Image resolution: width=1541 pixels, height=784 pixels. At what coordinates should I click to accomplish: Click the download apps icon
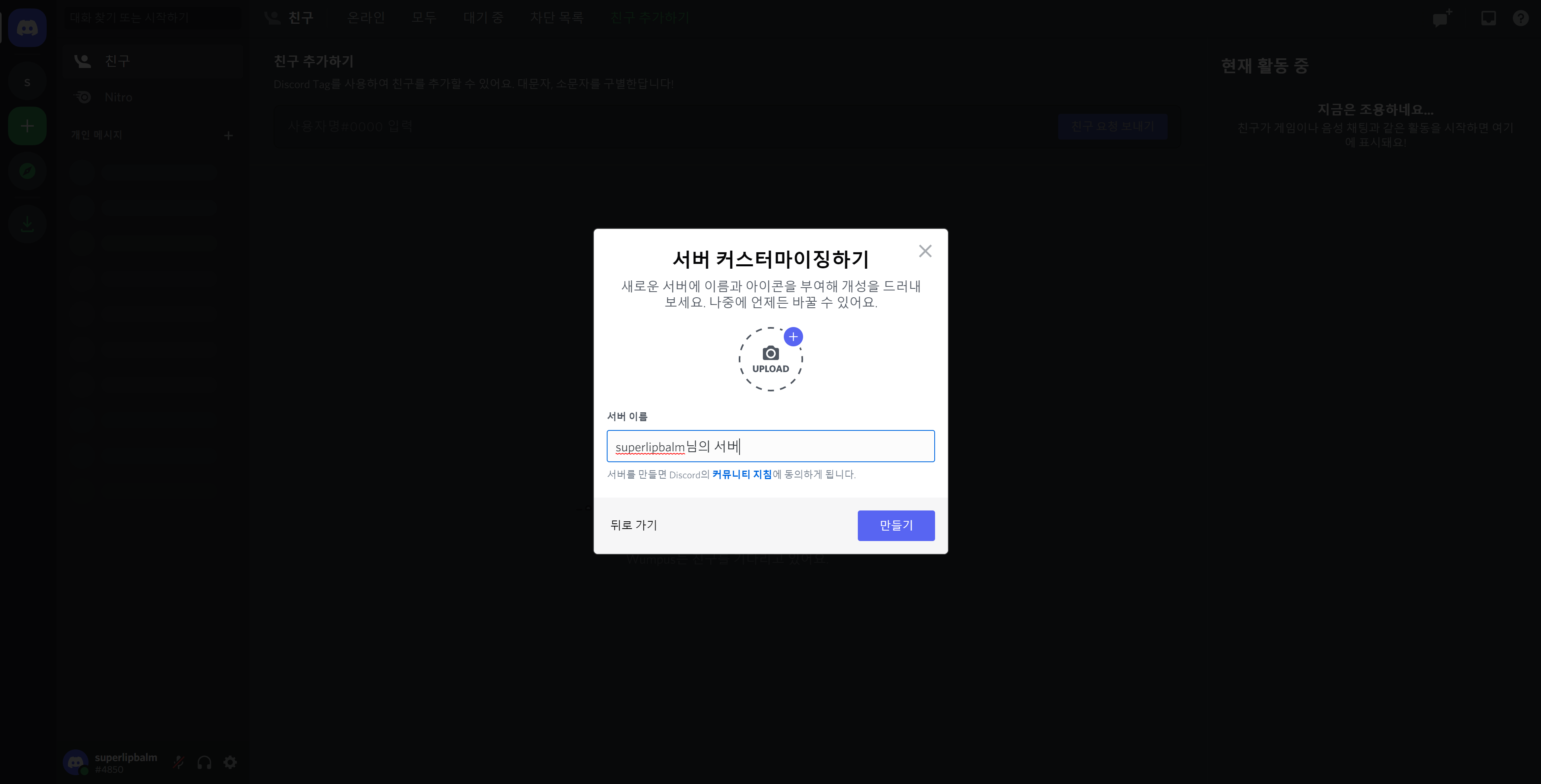tap(27, 224)
